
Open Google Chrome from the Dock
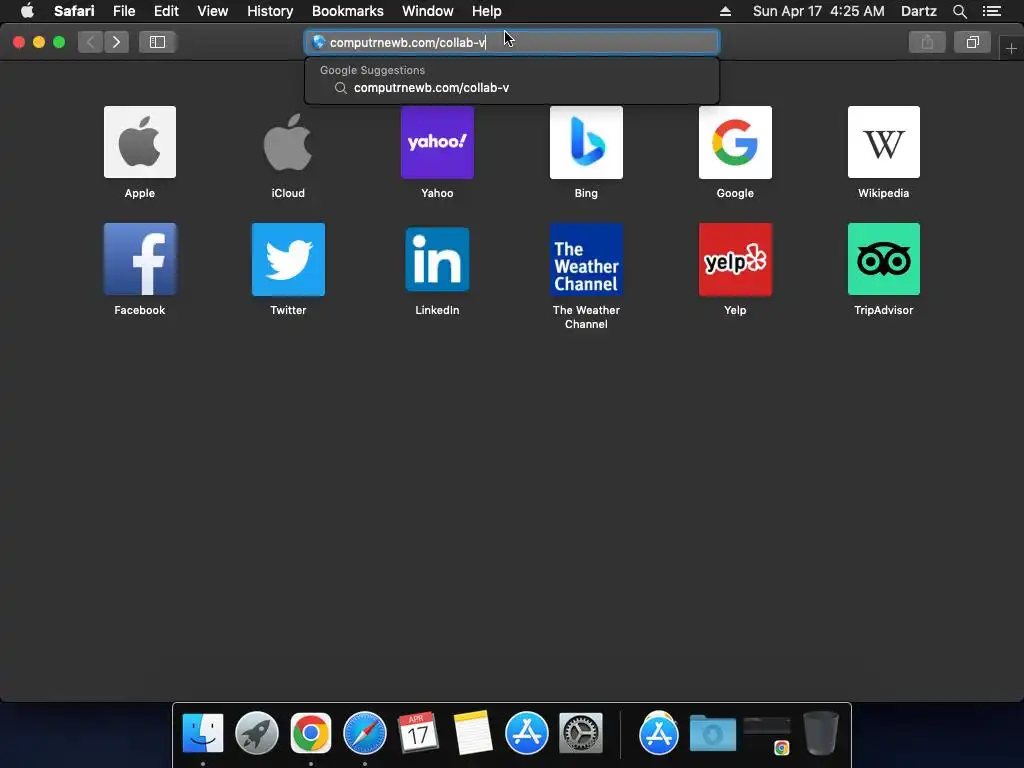coord(311,733)
